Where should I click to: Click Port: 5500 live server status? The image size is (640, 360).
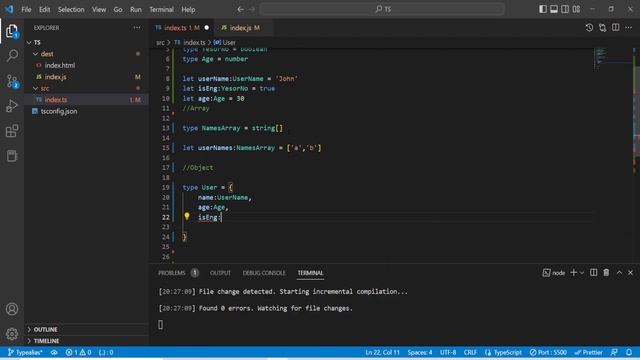click(548, 352)
